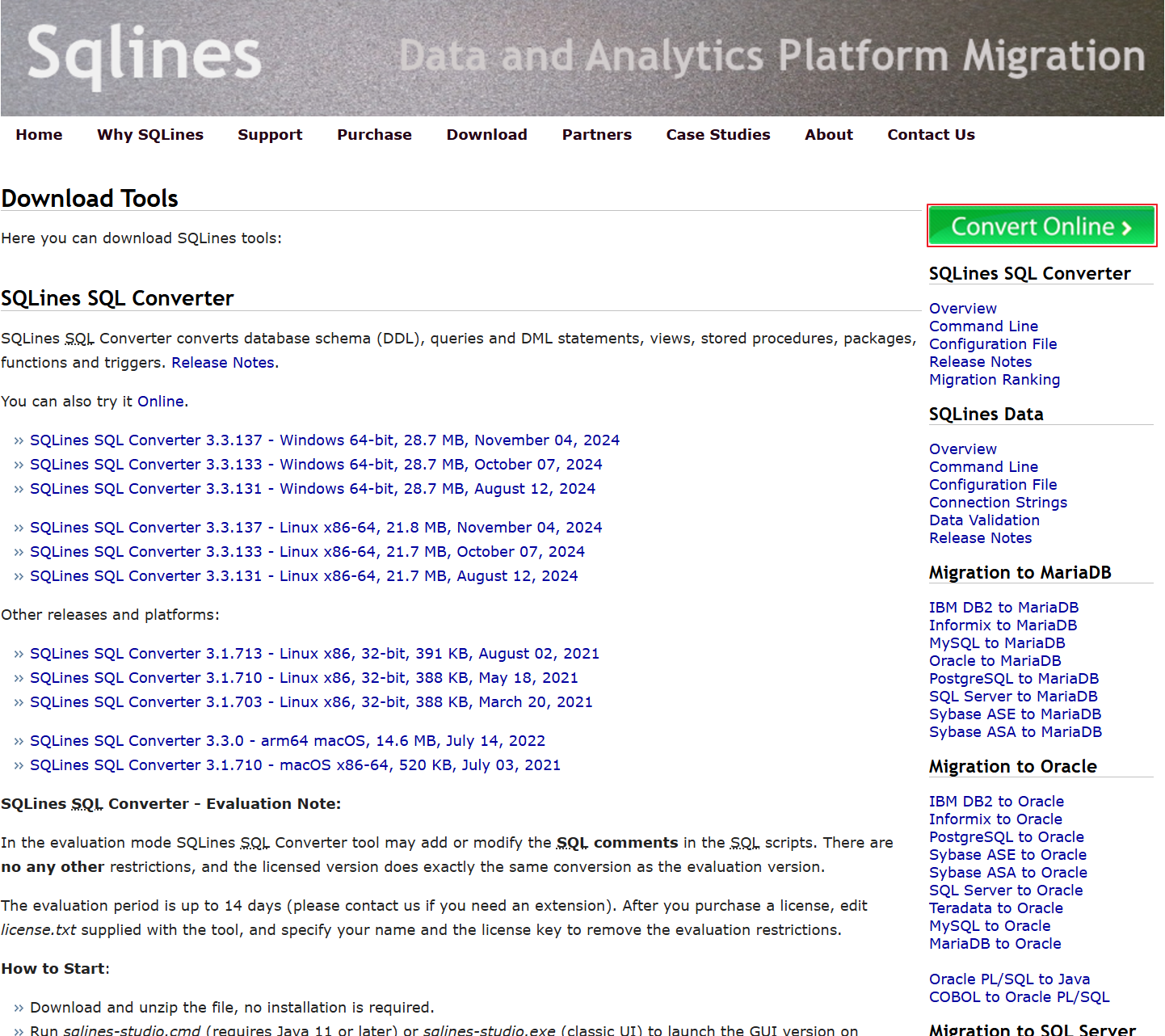Open Overview under SQLines SQL Converter sidebar
1165x1036 pixels.
tap(963, 309)
